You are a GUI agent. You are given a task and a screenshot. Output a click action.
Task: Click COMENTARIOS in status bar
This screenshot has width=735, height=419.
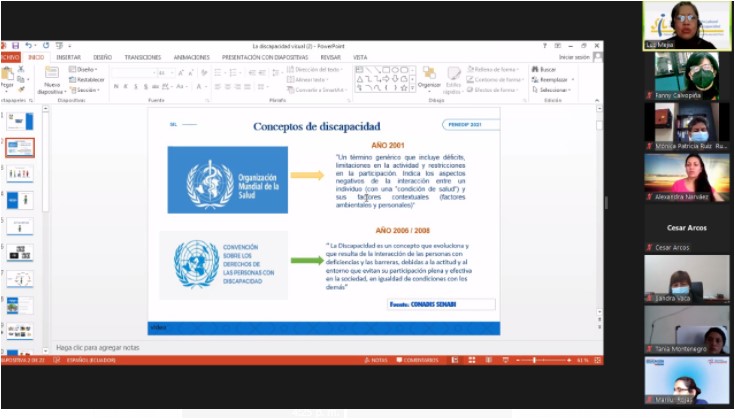point(417,360)
